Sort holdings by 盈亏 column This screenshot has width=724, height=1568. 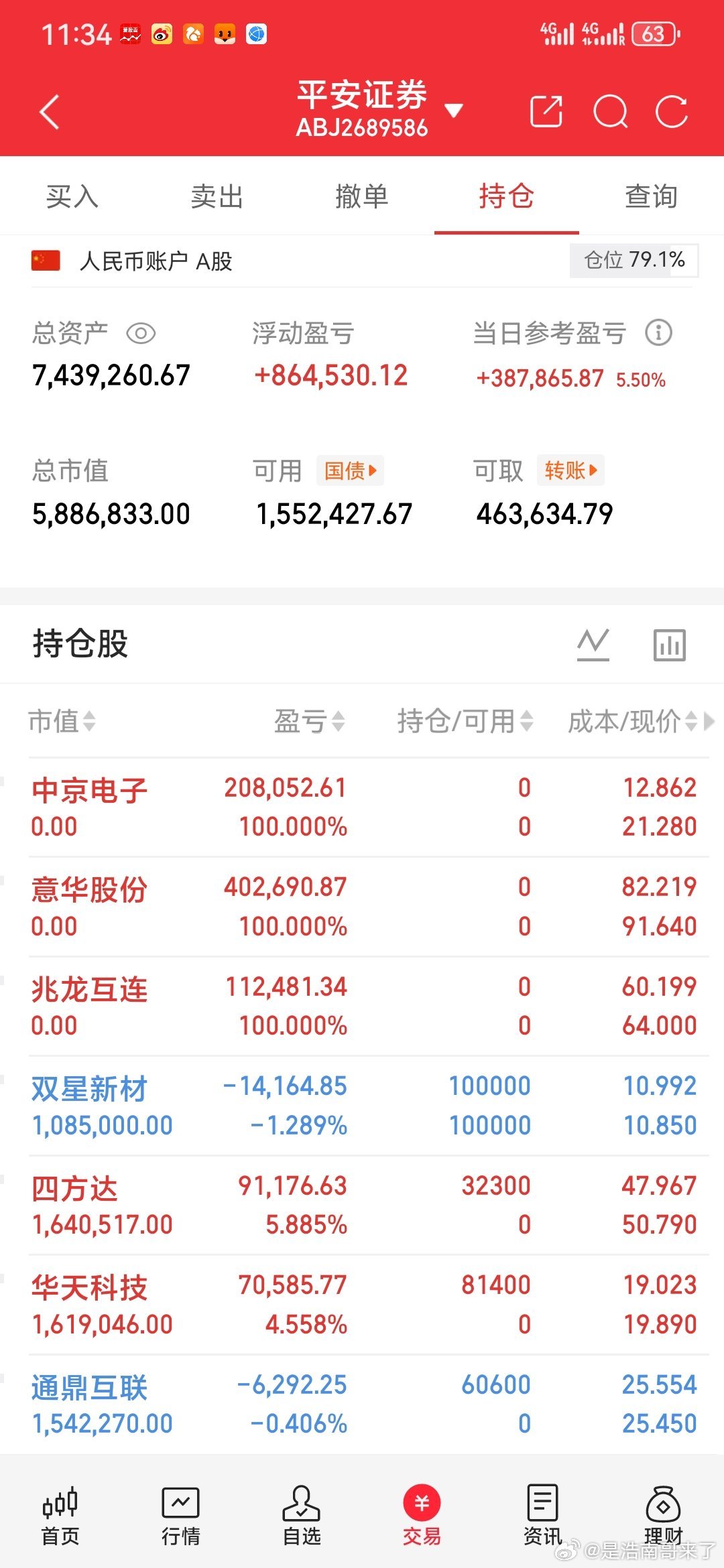tap(310, 722)
